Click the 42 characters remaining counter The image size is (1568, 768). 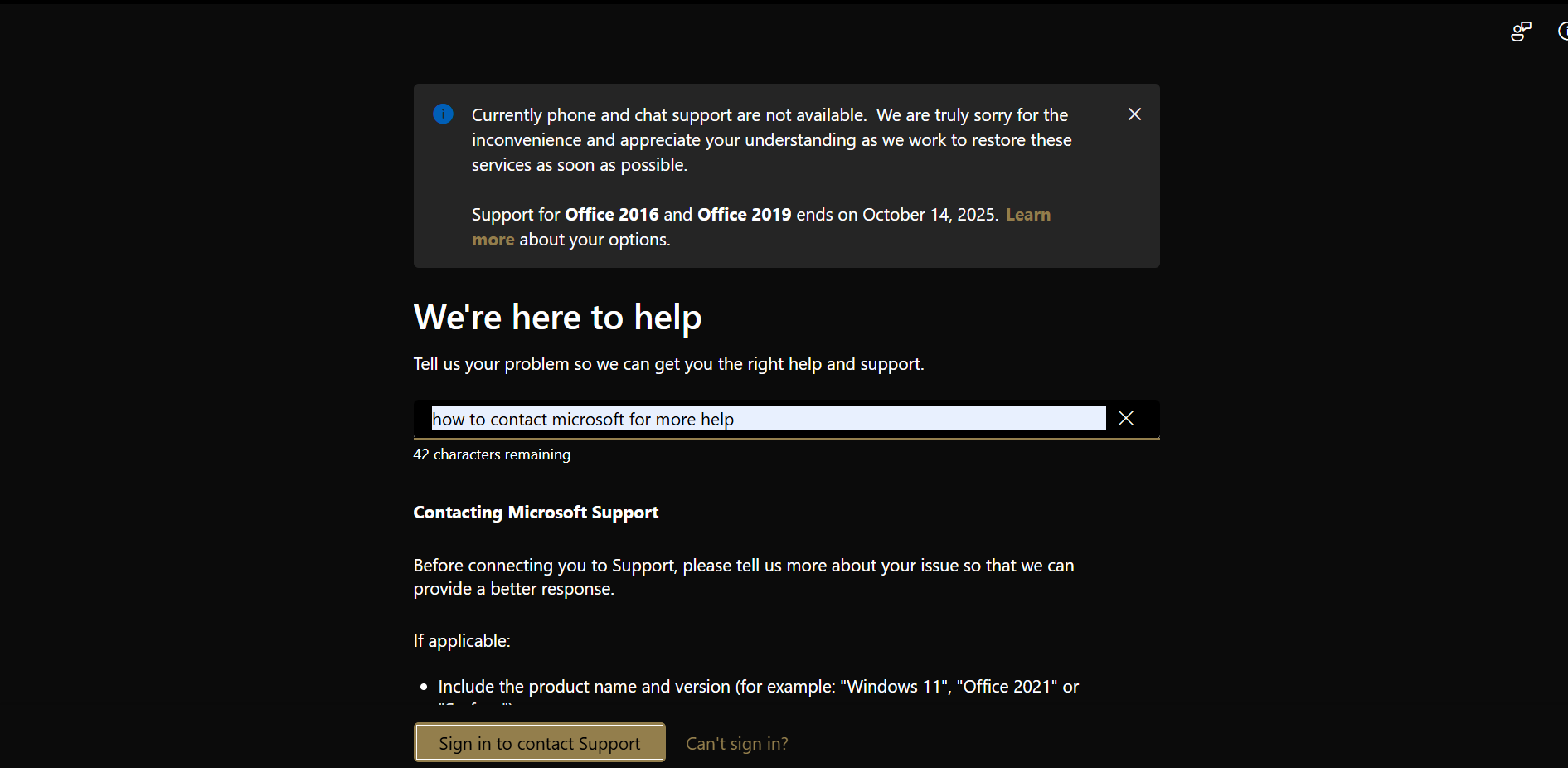492,454
